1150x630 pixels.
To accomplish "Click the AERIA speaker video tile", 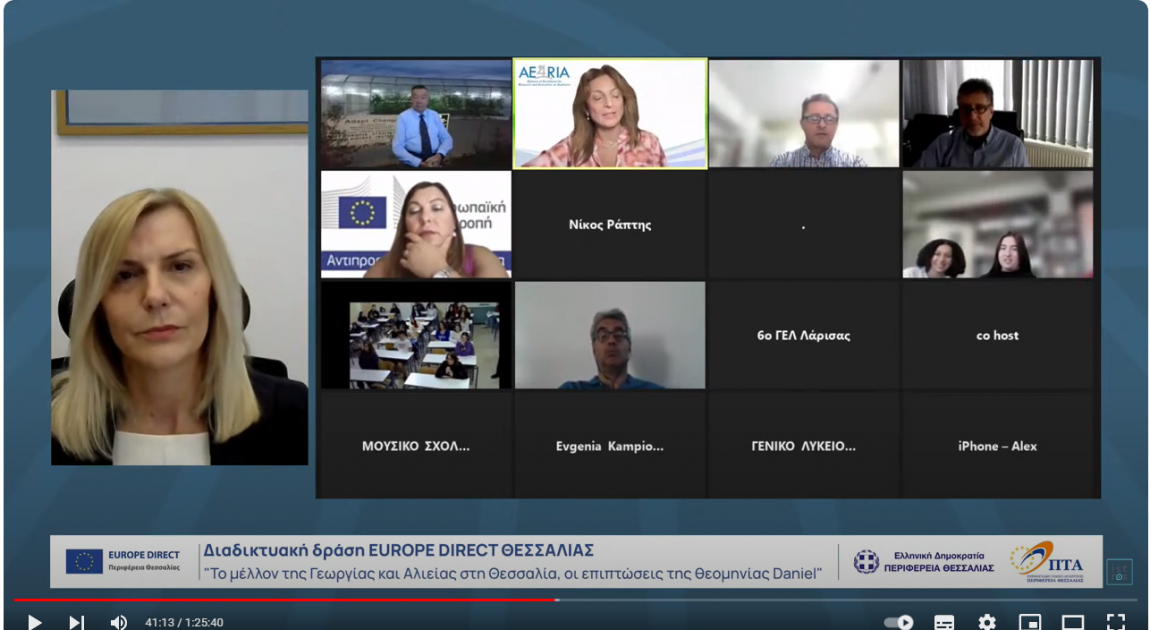I will (610, 113).
